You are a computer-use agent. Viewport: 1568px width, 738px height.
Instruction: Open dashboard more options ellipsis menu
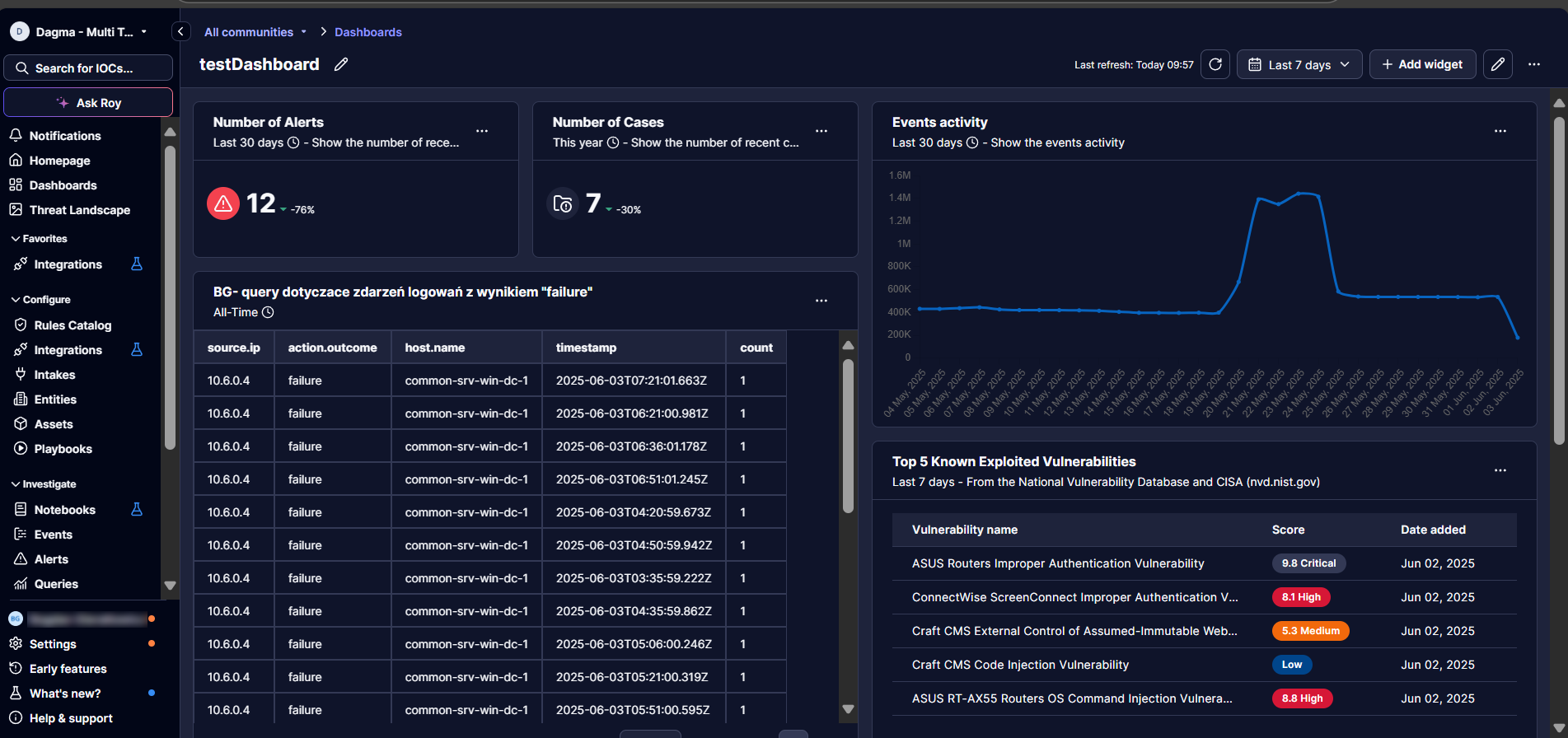(x=1533, y=64)
